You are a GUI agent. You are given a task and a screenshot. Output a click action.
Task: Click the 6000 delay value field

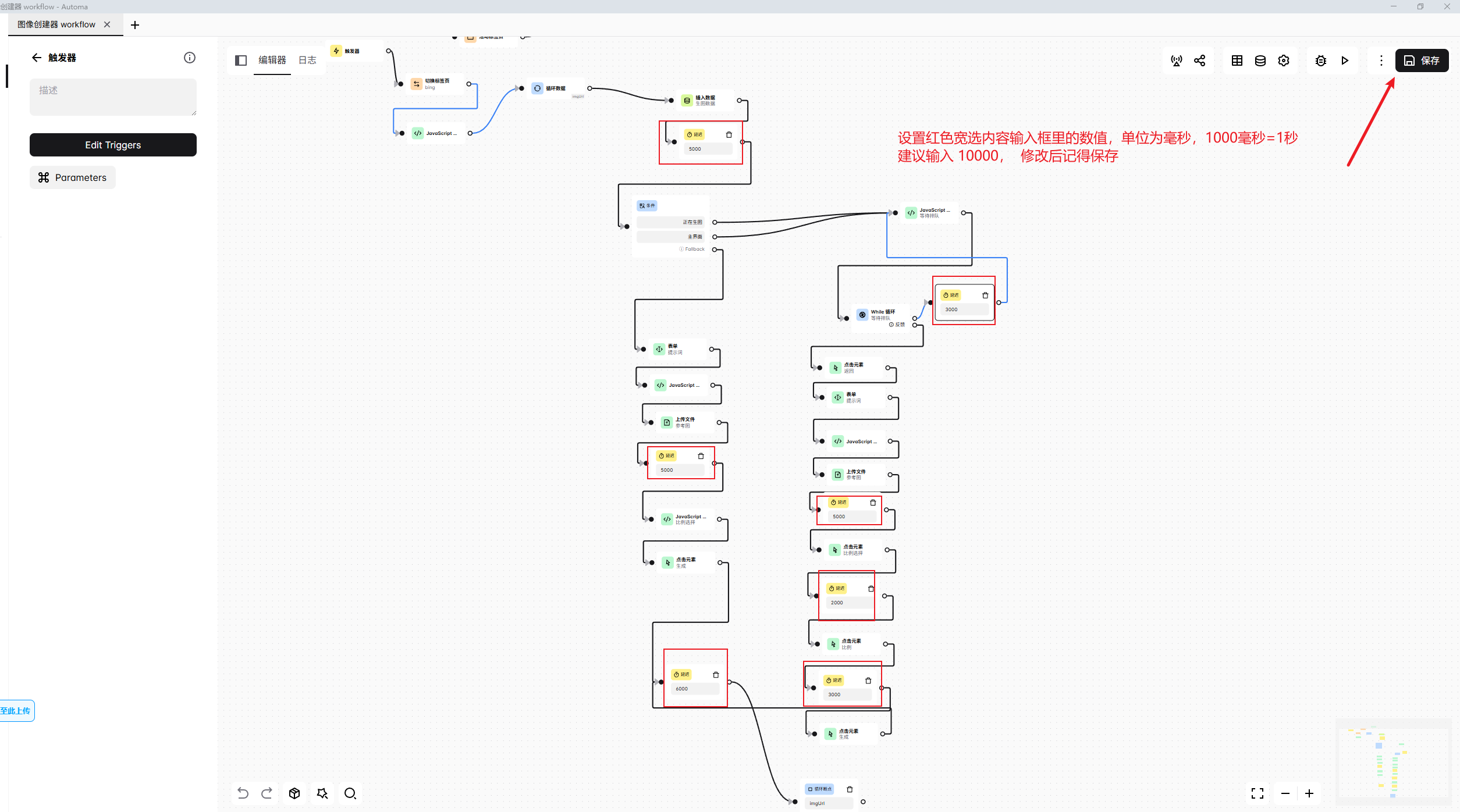pyautogui.click(x=695, y=689)
